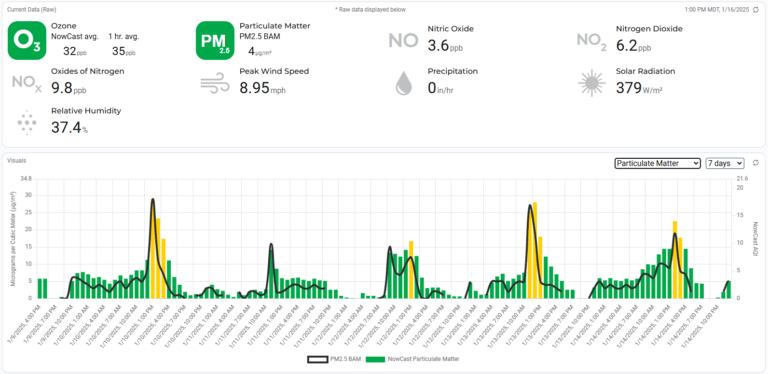Viewport: 768px width, 374px height.
Task: Click the 21.6 top value on right axis
Action: point(743,179)
